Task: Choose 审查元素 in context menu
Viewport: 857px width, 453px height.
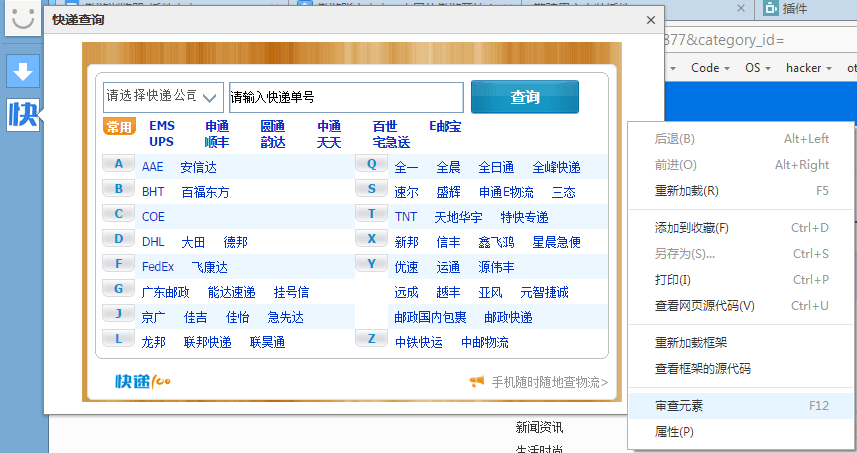Action: click(741, 406)
